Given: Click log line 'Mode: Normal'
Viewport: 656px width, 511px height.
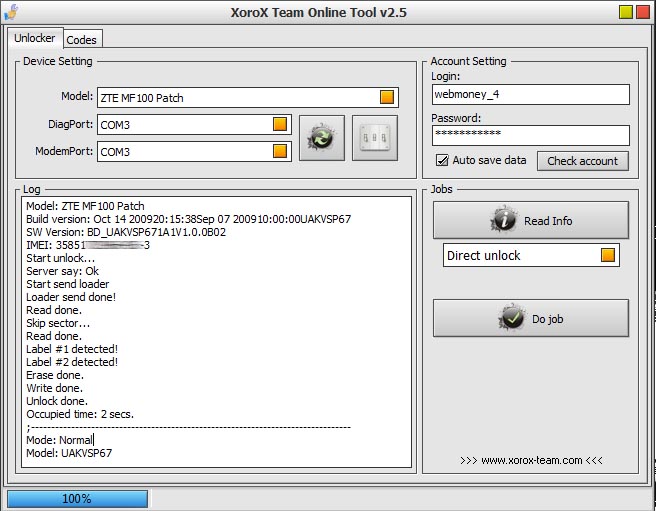Looking at the screenshot, I should pos(59,440).
